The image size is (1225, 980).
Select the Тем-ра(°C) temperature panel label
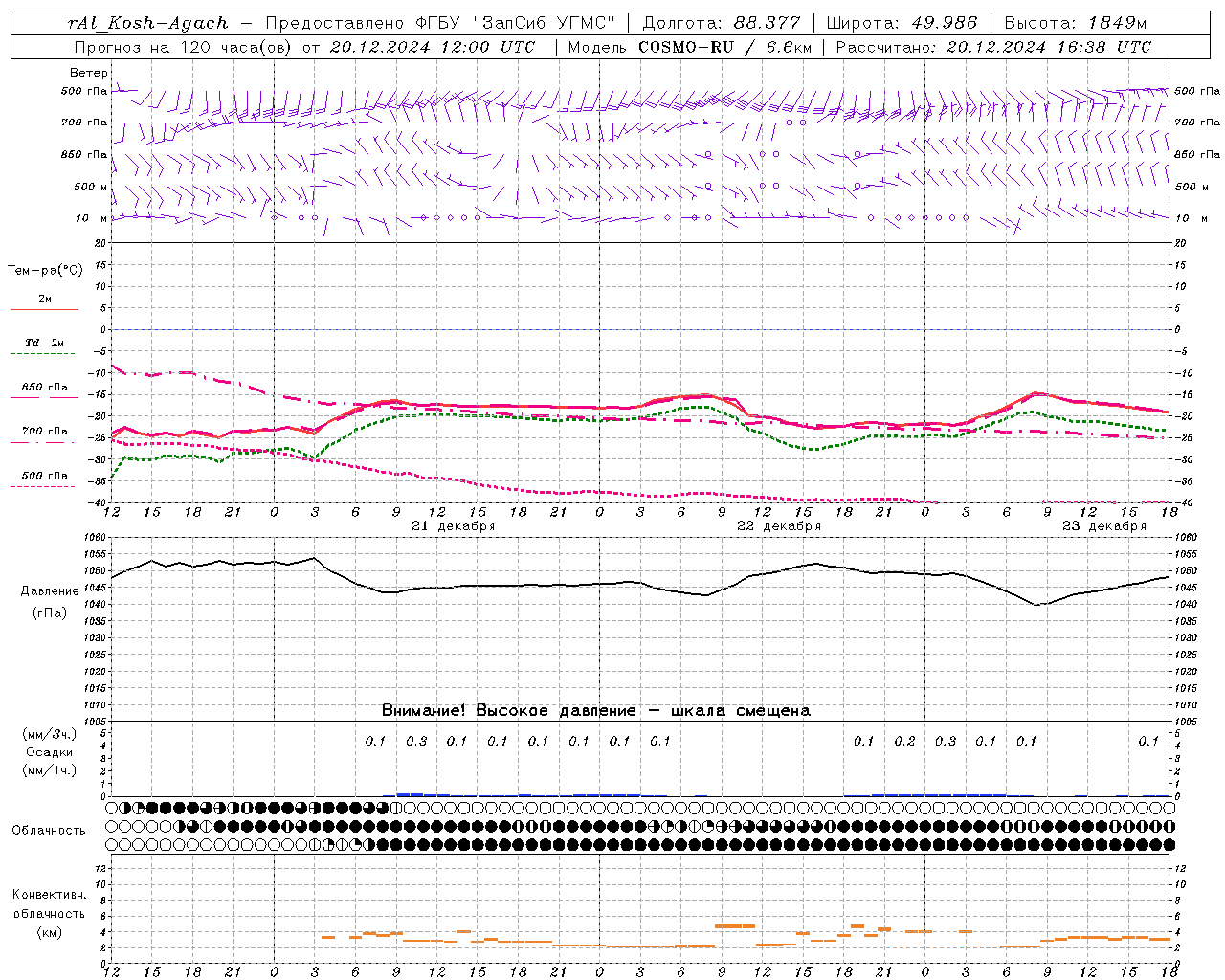[45, 271]
